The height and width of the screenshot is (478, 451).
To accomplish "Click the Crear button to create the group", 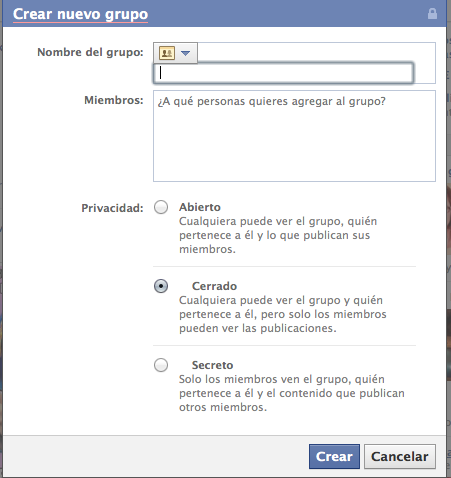I will (334, 456).
